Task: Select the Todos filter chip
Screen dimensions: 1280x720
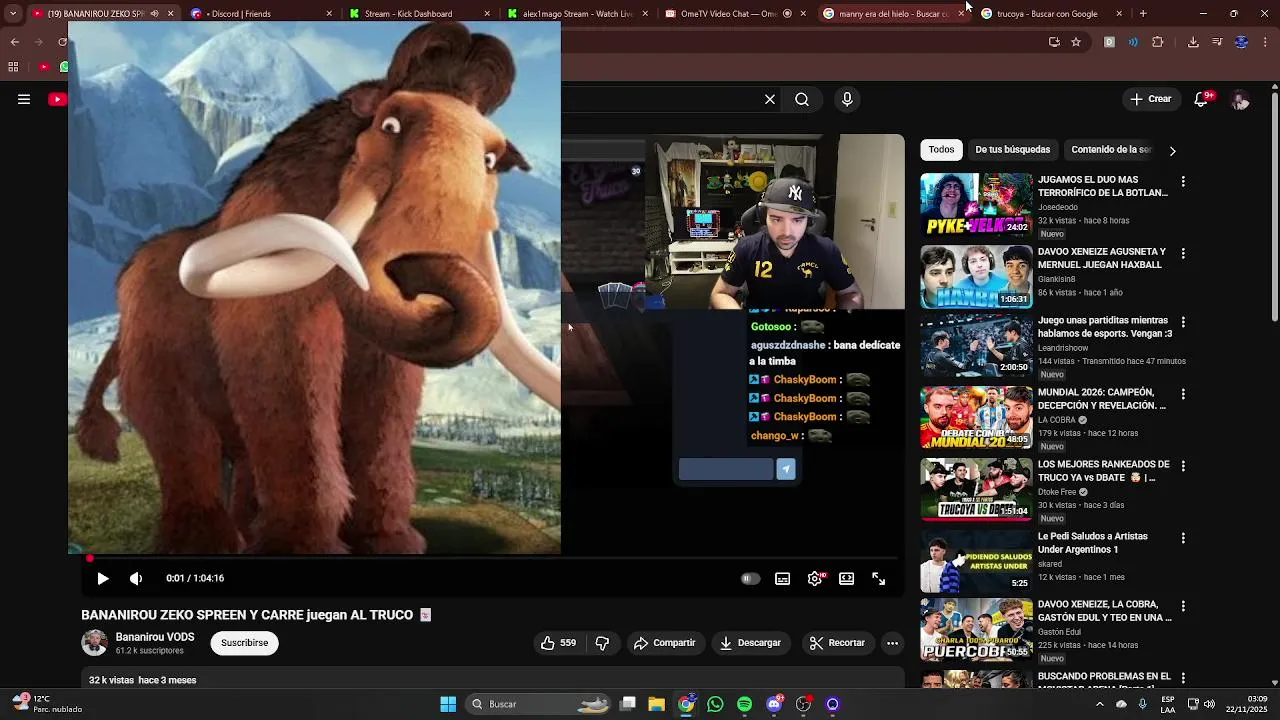Action: click(x=941, y=149)
